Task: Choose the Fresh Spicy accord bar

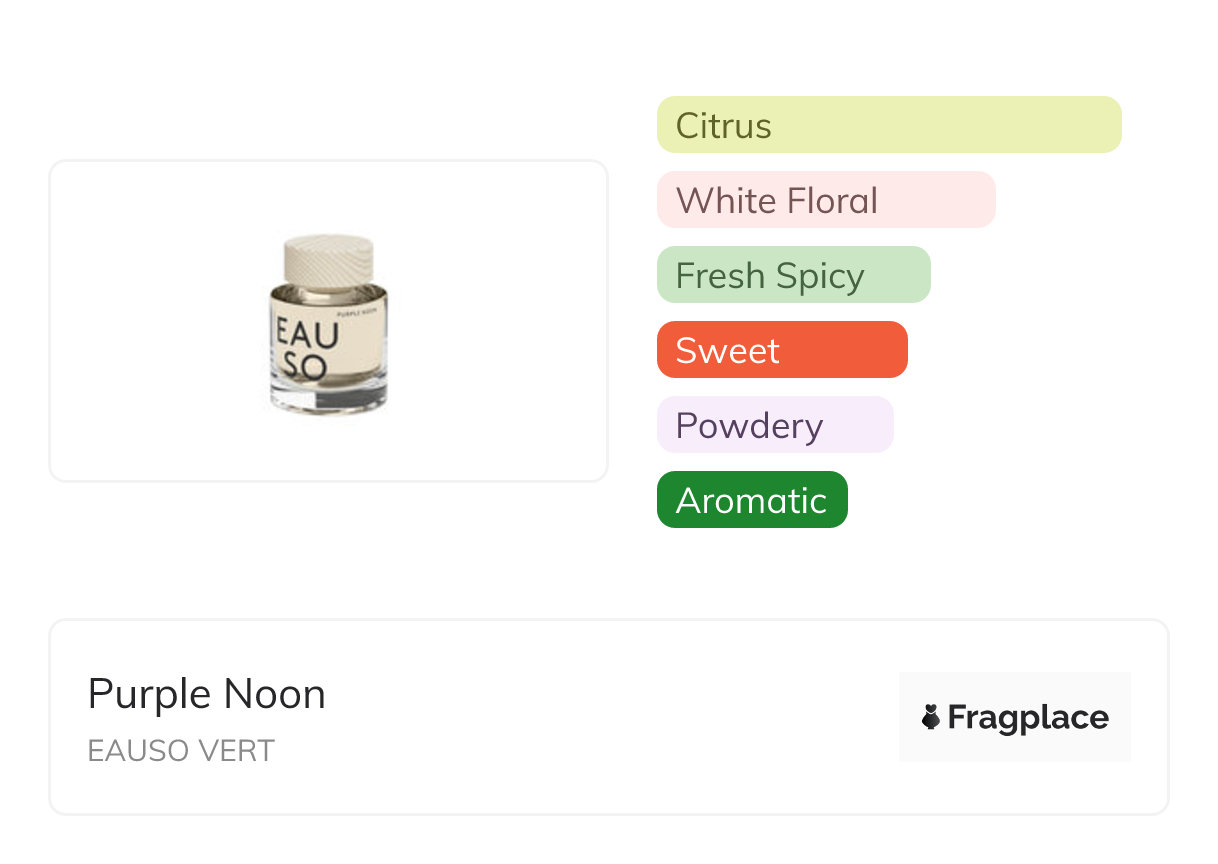Action: coord(793,275)
